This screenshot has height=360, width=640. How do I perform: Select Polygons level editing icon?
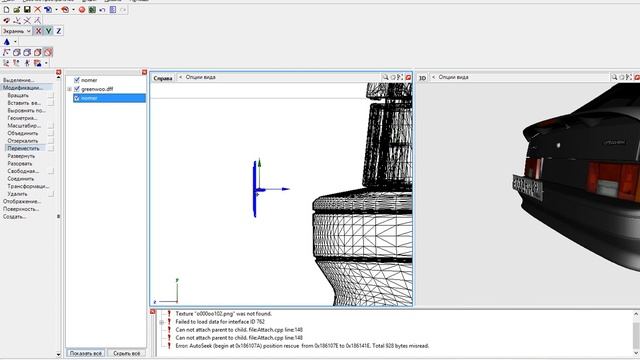(27, 52)
